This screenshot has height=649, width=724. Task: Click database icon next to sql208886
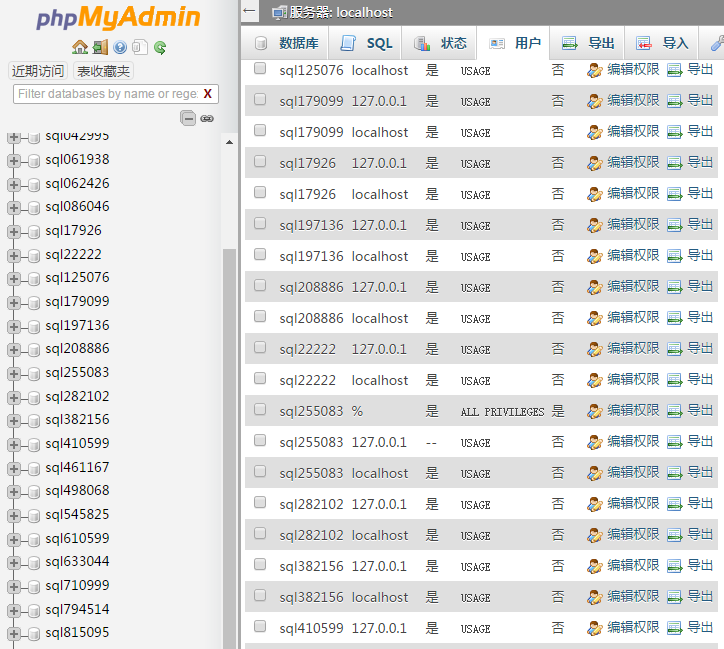[34, 350]
